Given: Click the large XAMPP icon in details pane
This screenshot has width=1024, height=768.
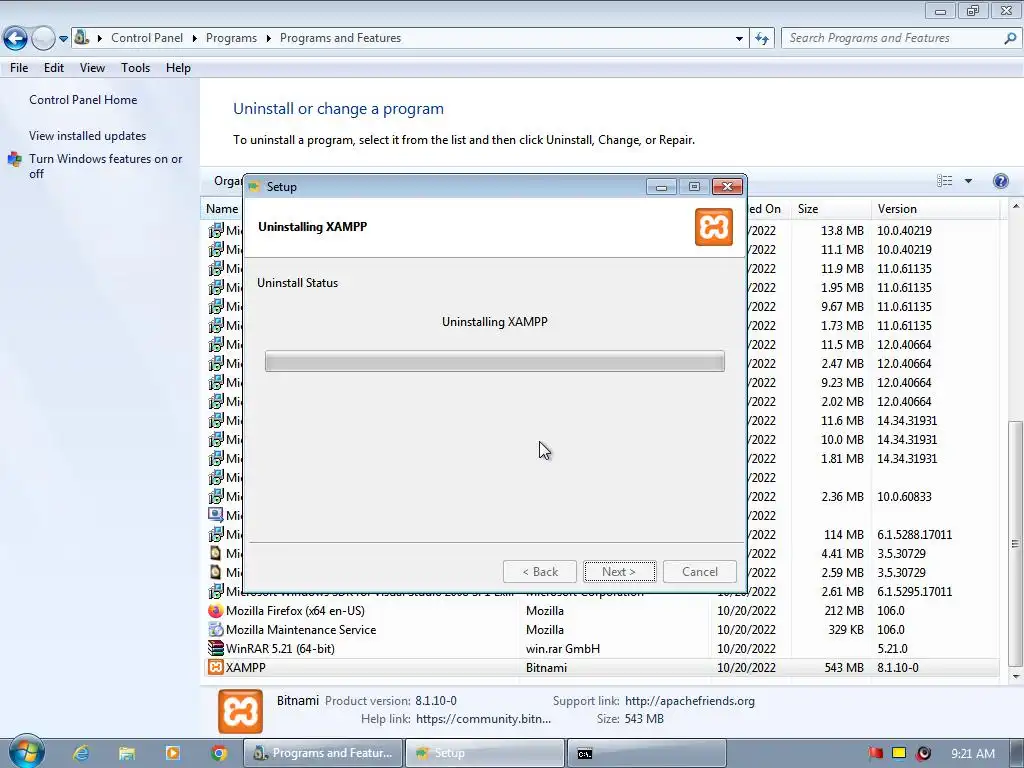Looking at the screenshot, I should (x=240, y=711).
